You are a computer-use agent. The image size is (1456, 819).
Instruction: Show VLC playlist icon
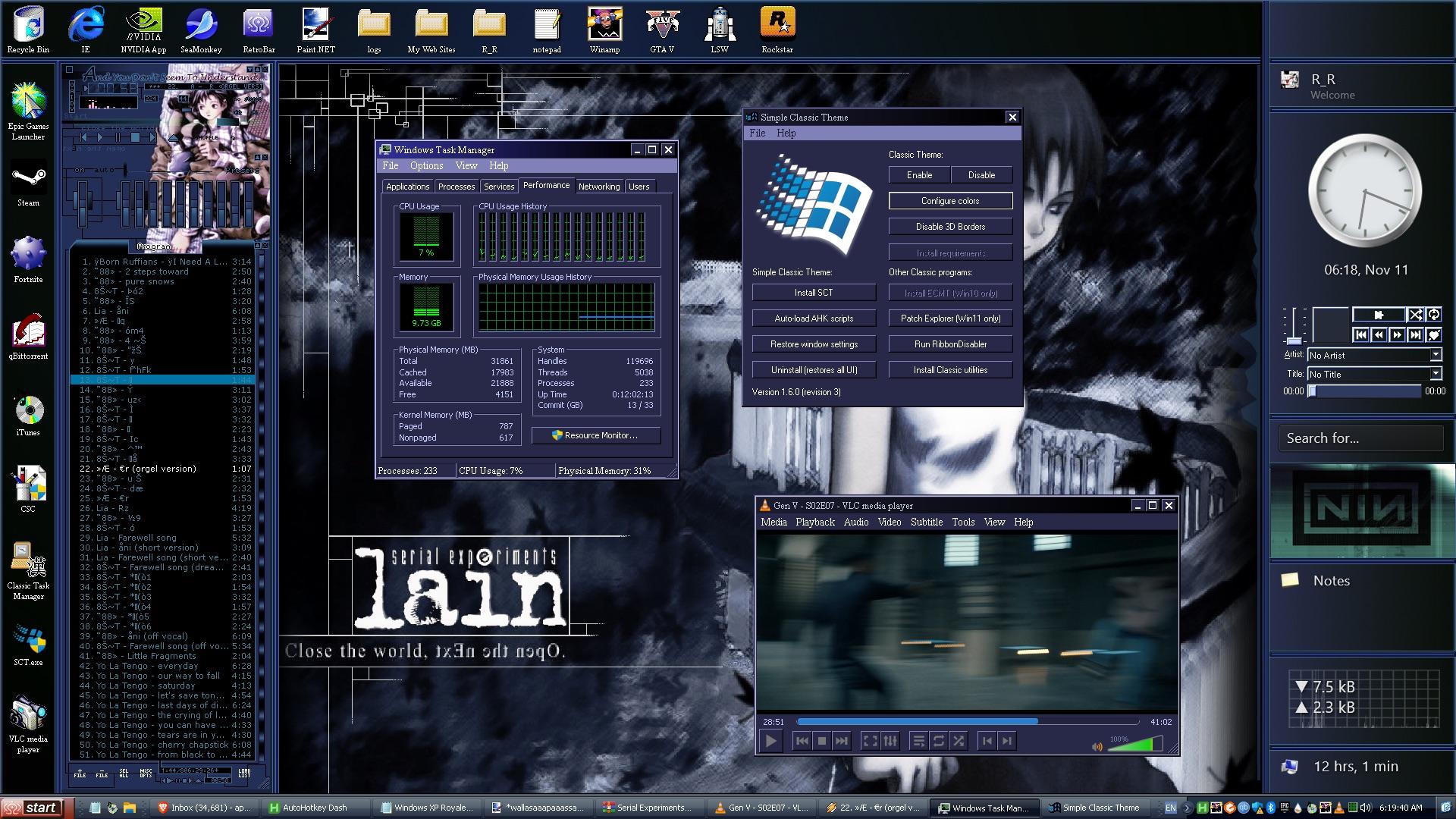(x=918, y=742)
